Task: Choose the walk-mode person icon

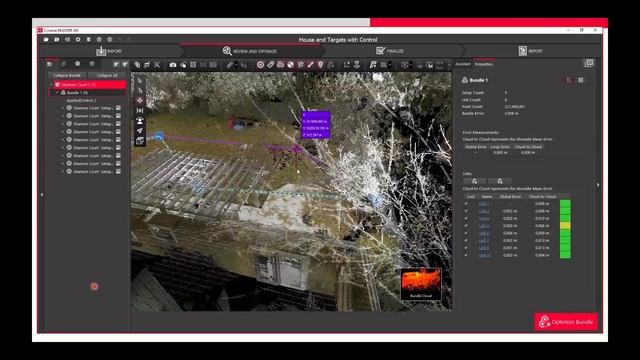Action: click(x=140, y=120)
